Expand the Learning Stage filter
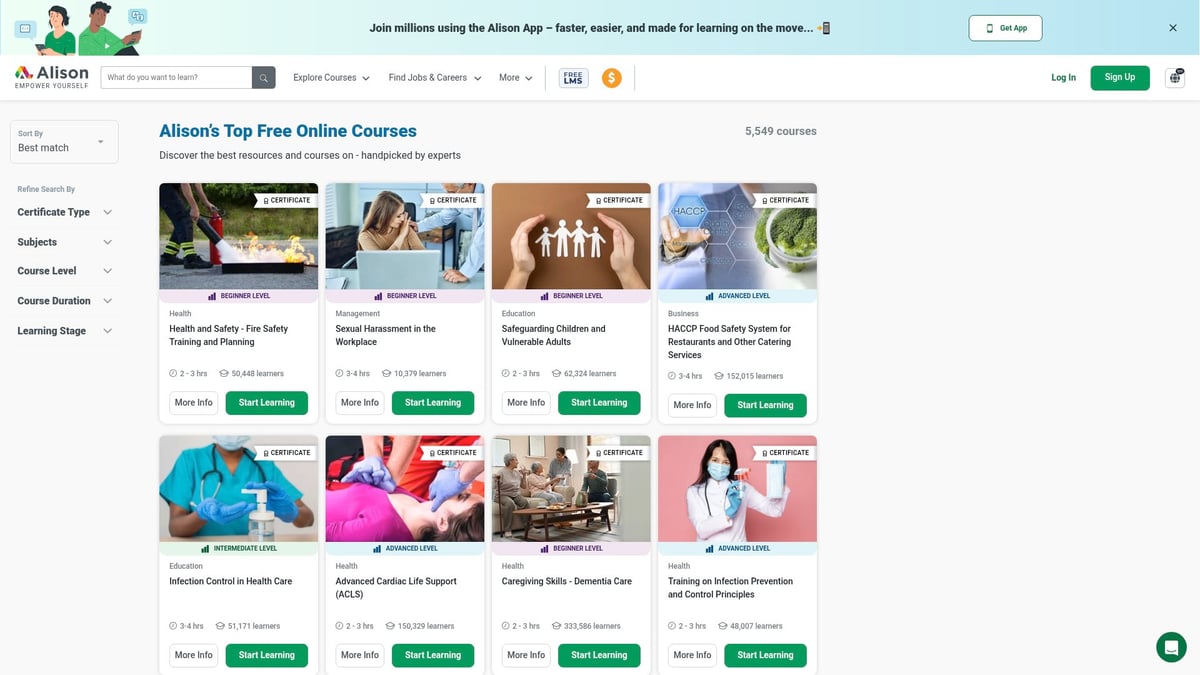1200x675 pixels. [x=65, y=331]
